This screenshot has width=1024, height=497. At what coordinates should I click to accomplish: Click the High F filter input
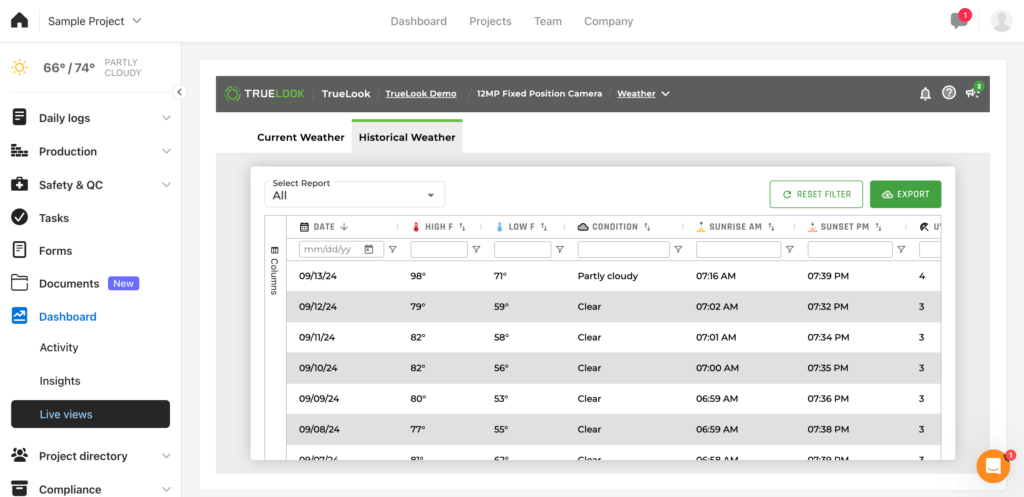click(x=439, y=249)
